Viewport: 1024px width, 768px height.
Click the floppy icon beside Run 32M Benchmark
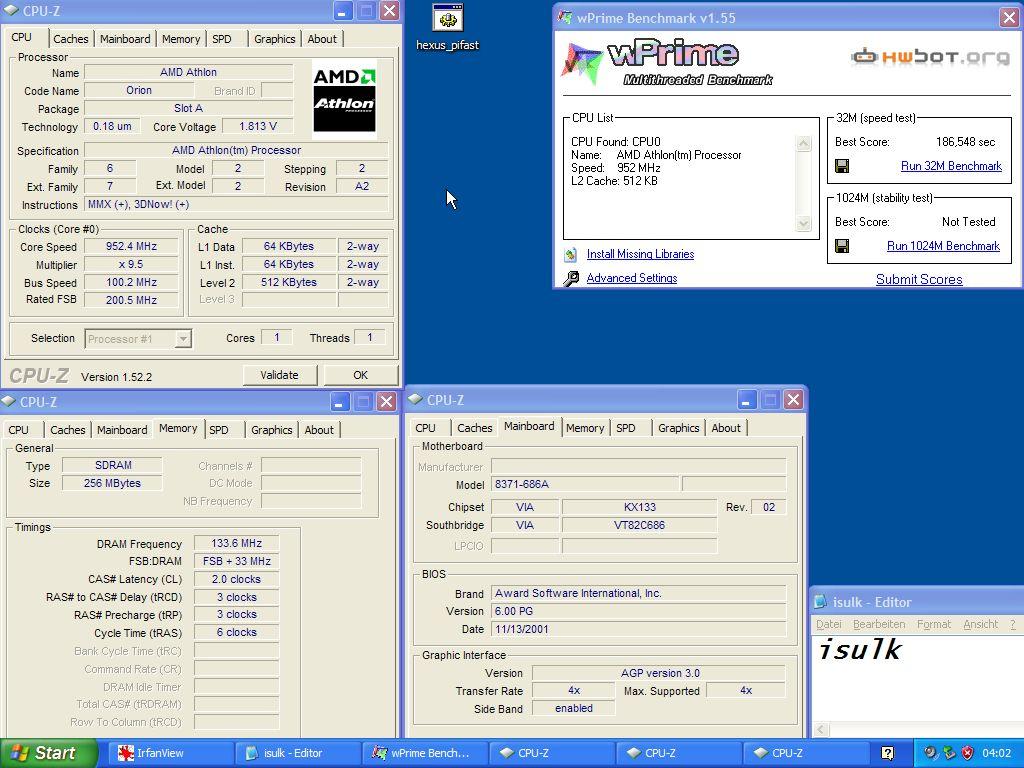click(842, 166)
